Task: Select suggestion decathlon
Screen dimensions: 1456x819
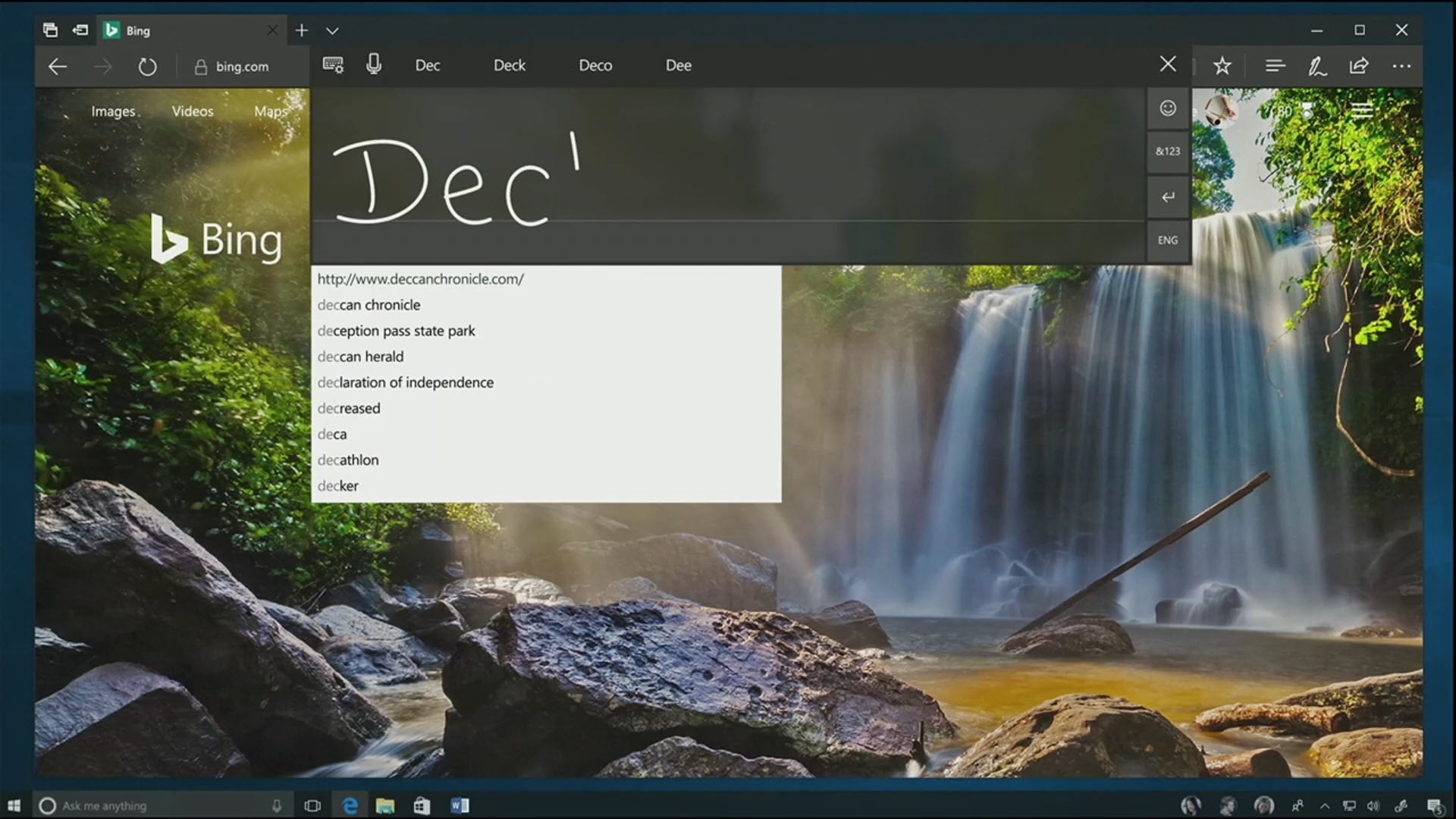Action: click(546, 460)
